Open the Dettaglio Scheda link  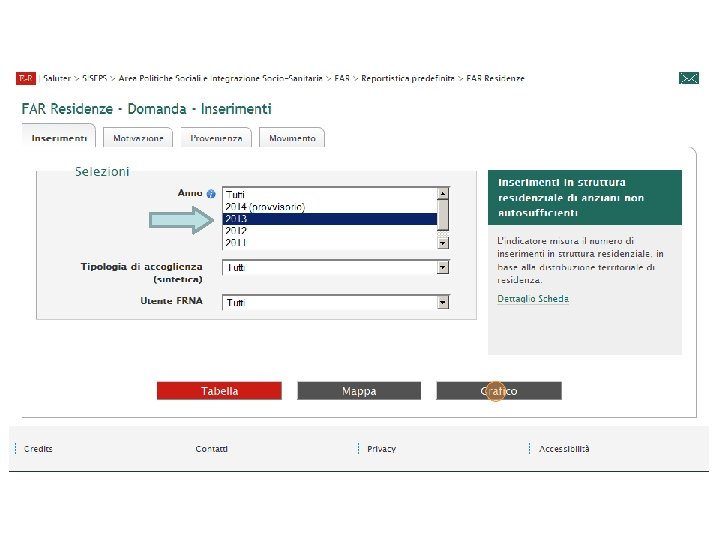pos(533,299)
